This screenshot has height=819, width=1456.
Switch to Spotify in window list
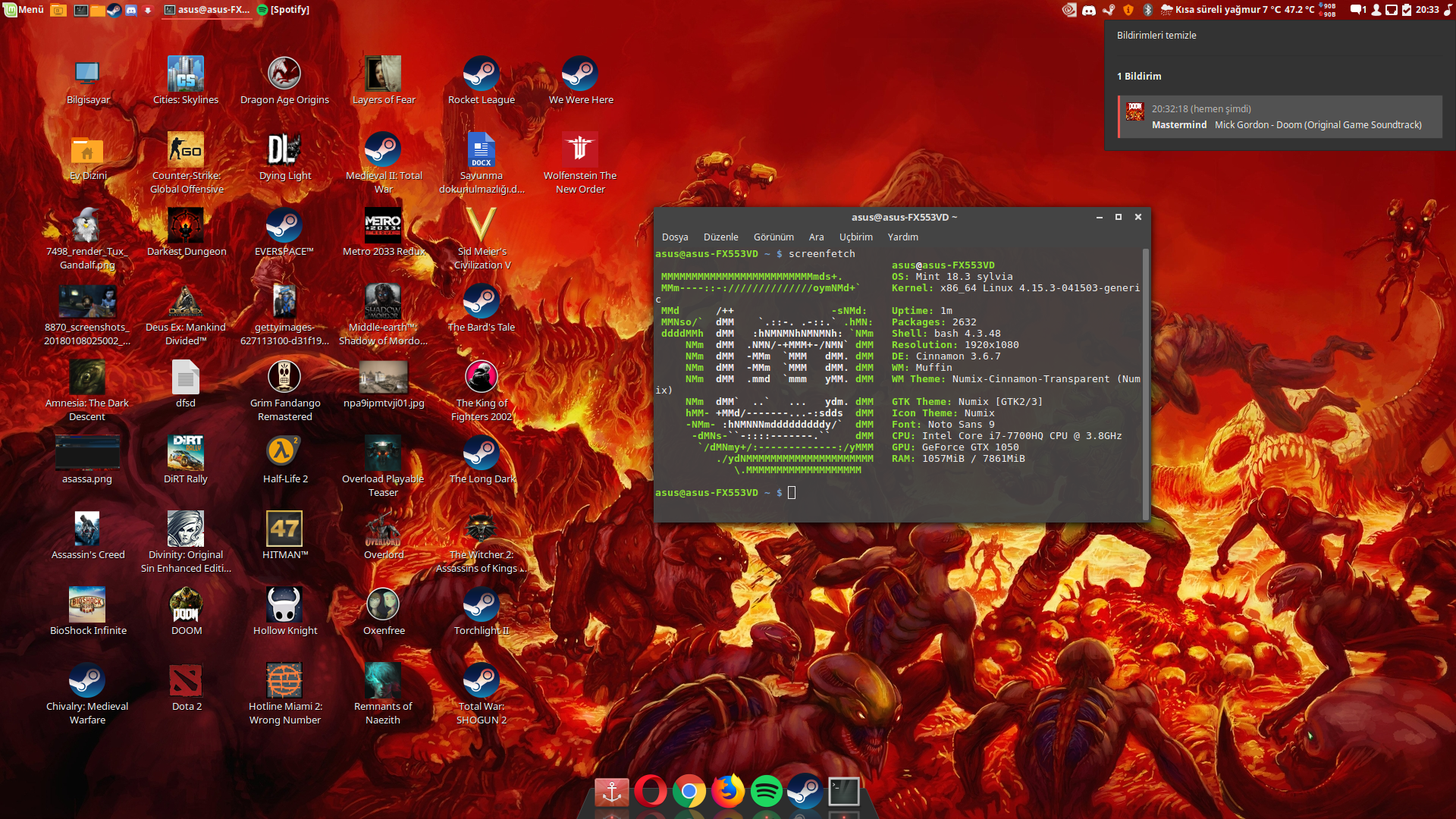click(x=284, y=10)
